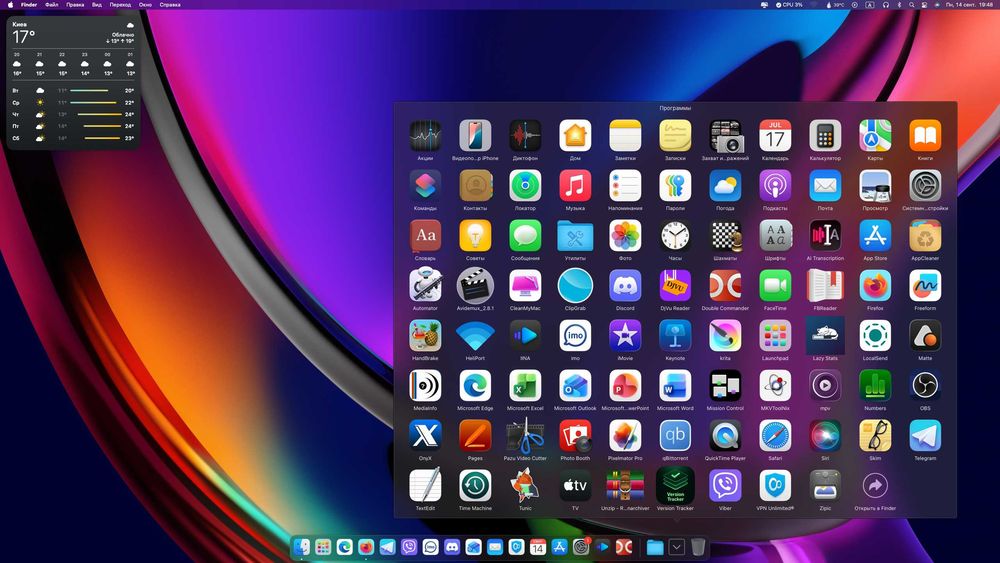Open the Сообщения messages app
This screenshot has height=563, width=1000.
[x=525, y=235]
